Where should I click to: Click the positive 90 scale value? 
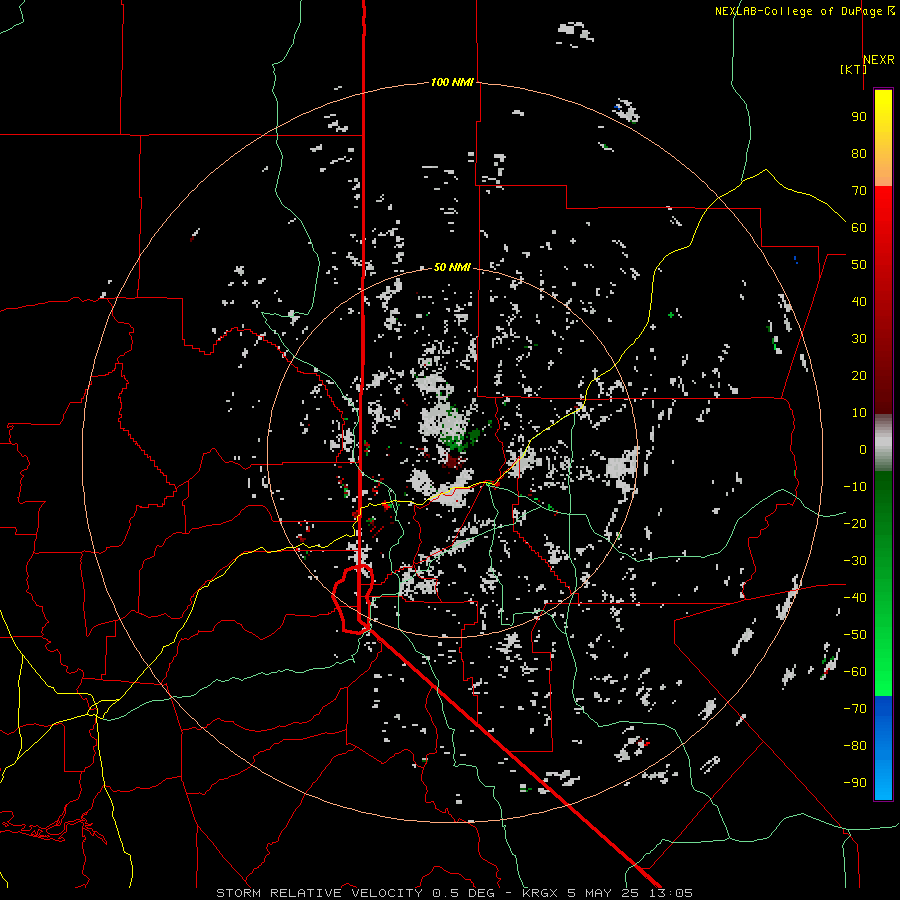859,117
